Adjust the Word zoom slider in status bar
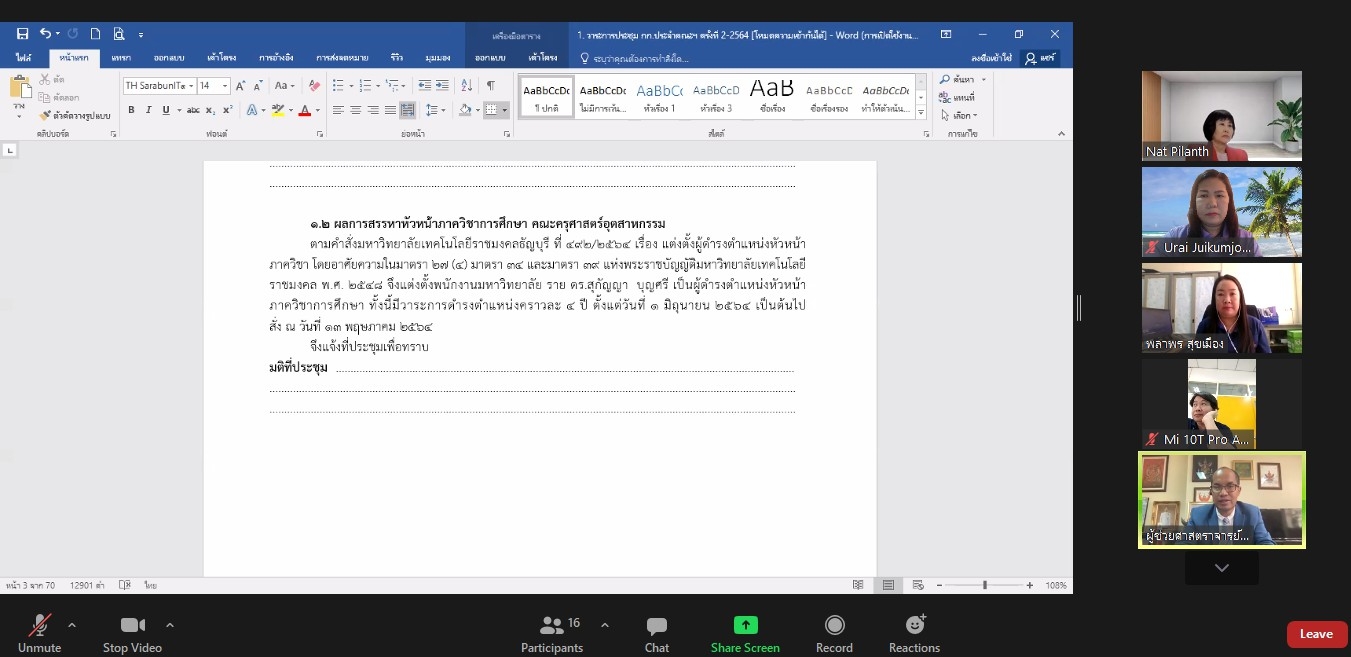This screenshot has height=657, width=1351. (984, 585)
